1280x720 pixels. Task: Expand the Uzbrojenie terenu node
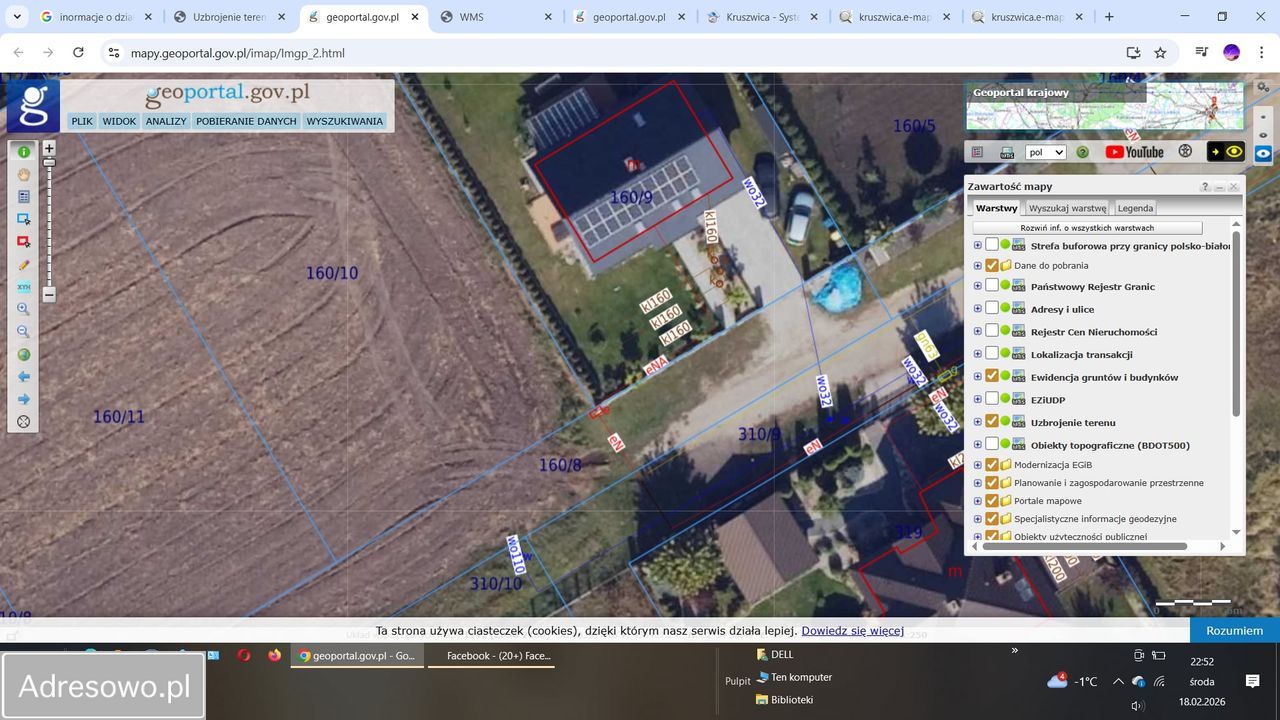click(978, 422)
